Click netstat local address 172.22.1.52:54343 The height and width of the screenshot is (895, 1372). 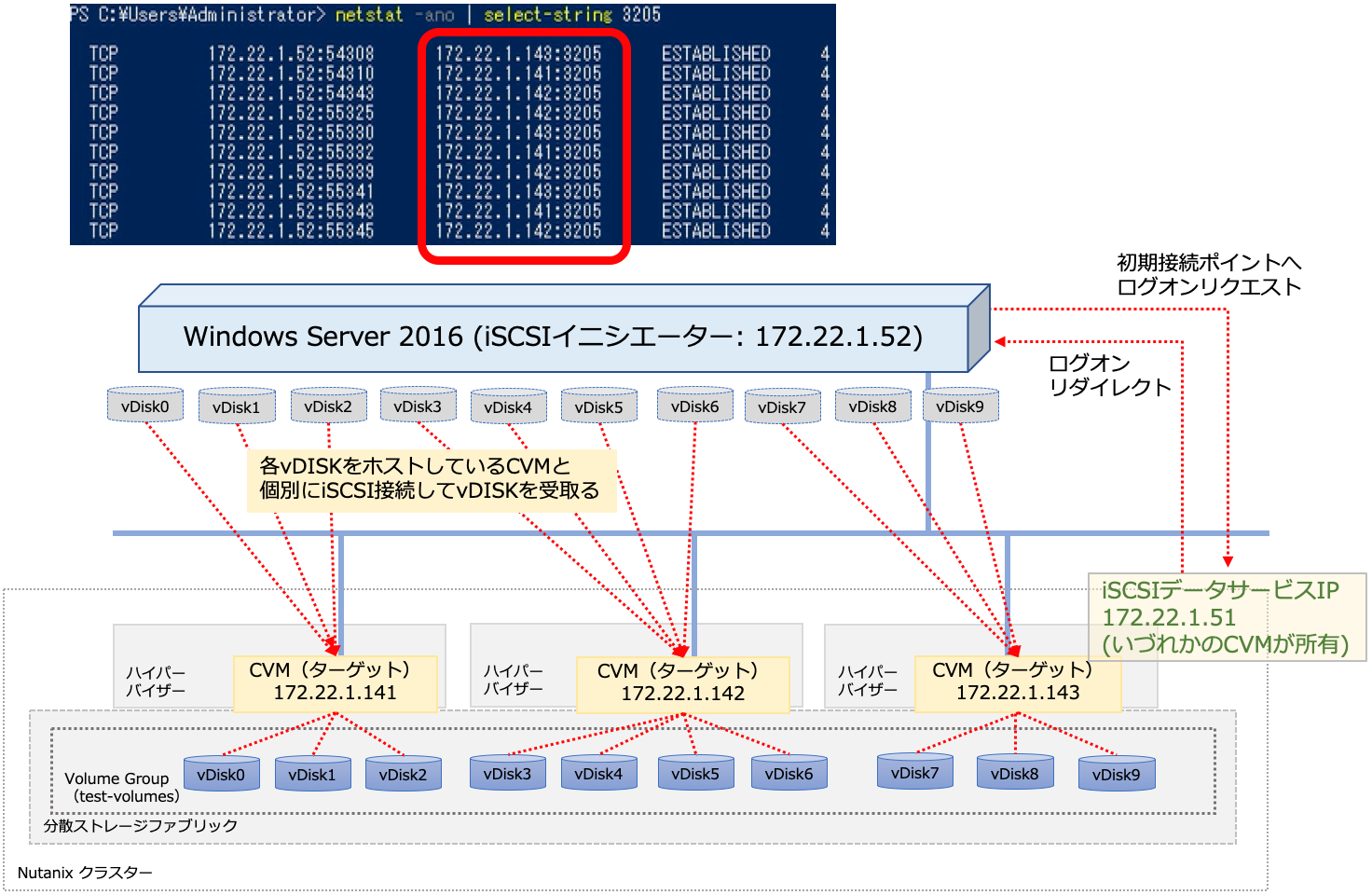[291, 93]
